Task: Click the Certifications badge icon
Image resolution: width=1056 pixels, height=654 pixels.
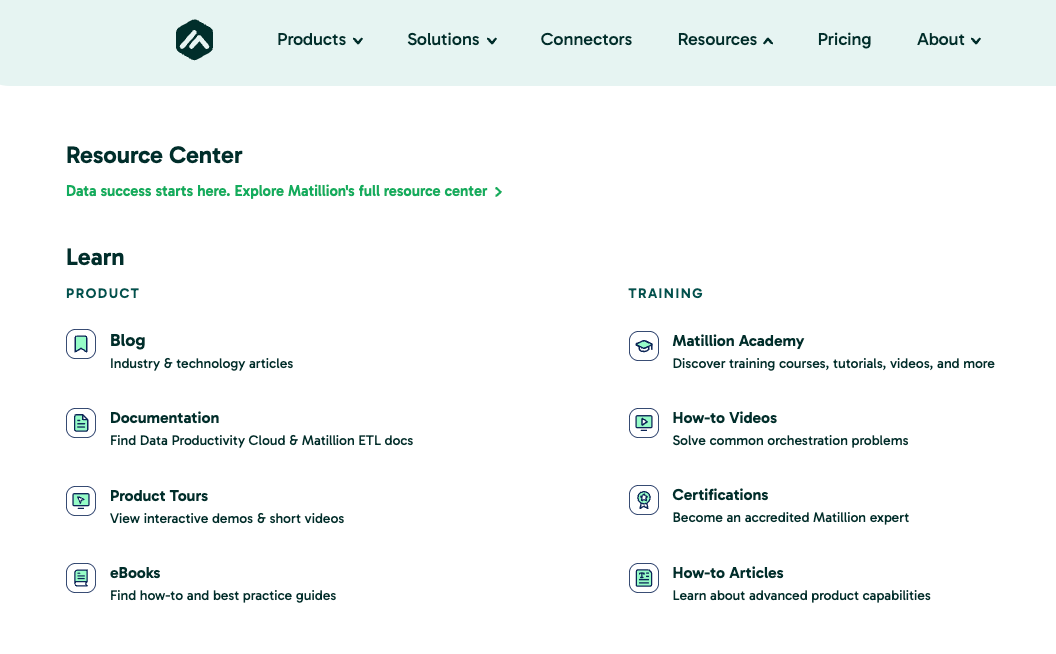Action: (x=644, y=500)
